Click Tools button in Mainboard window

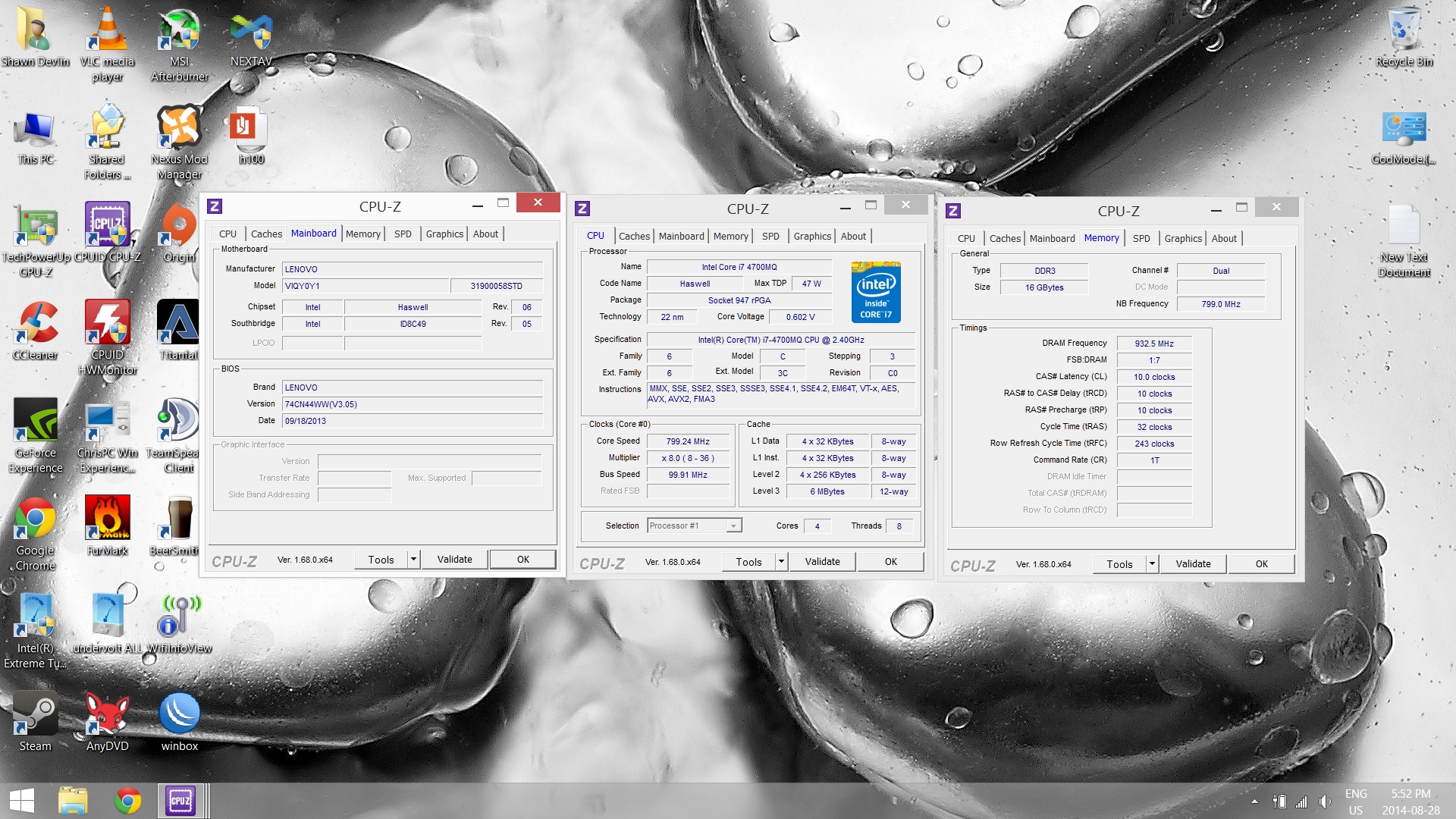(x=381, y=560)
